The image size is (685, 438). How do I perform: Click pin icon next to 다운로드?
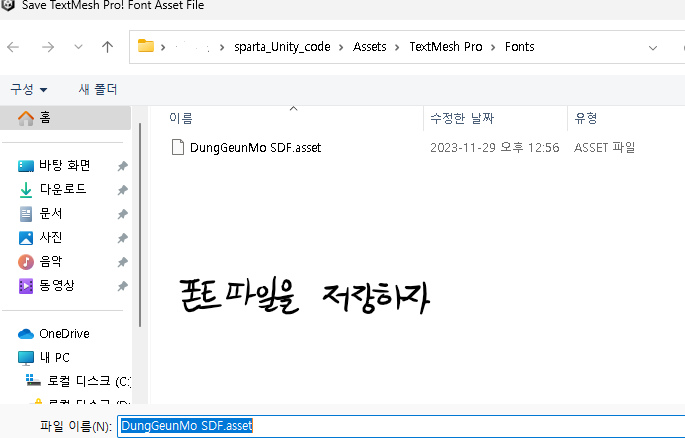pyautogui.click(x=123, y=190)
